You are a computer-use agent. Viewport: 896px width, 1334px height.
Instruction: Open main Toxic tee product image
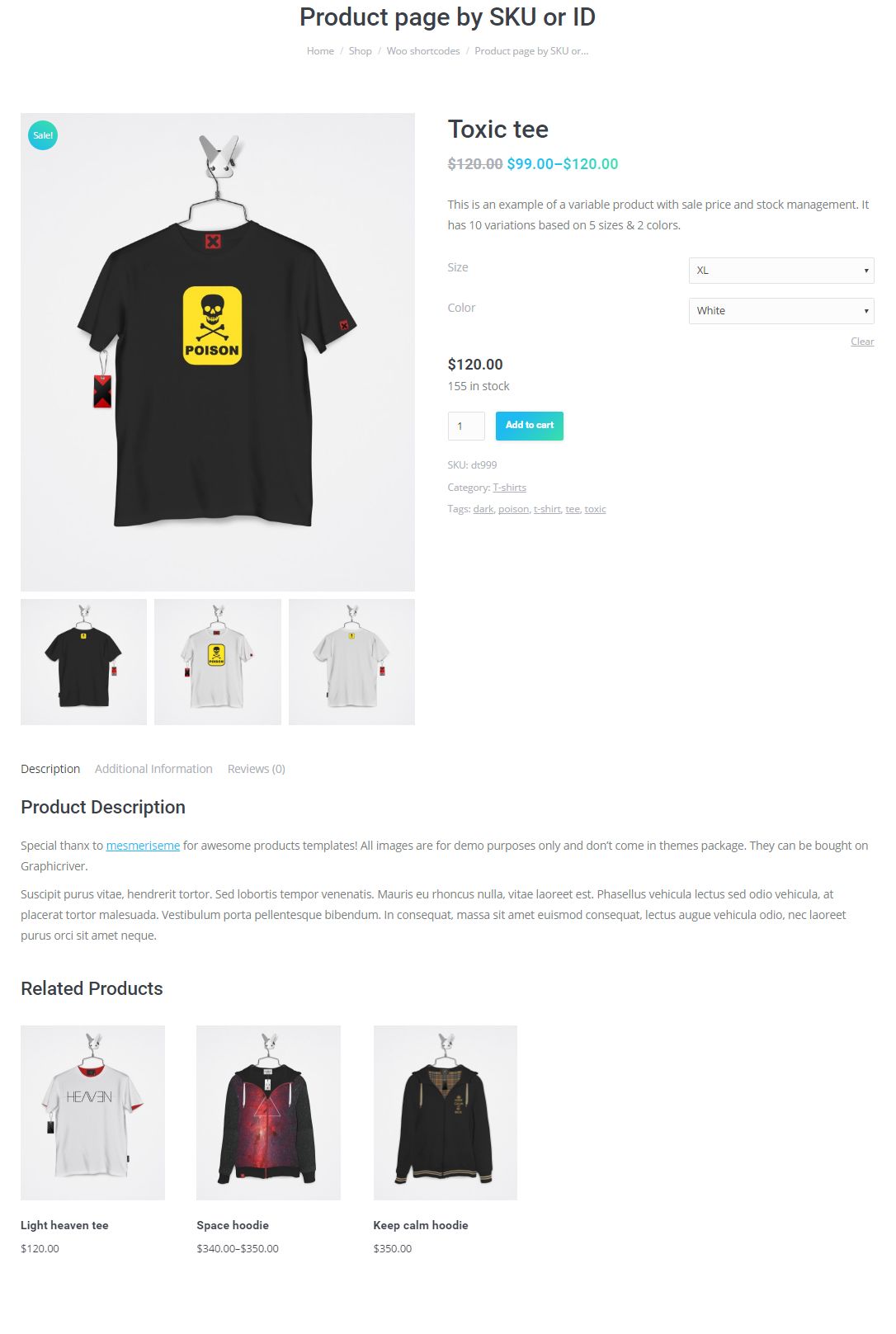218,352
